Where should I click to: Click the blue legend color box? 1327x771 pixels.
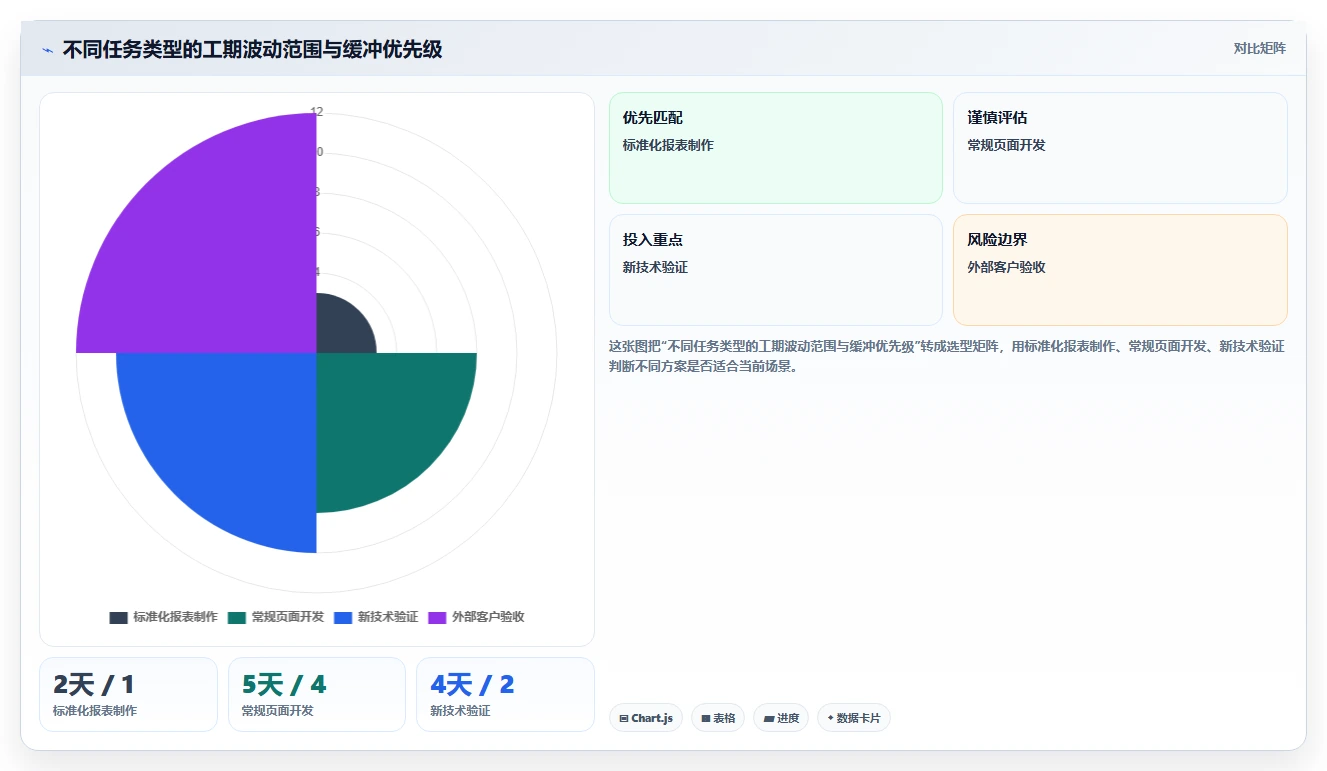343,617
